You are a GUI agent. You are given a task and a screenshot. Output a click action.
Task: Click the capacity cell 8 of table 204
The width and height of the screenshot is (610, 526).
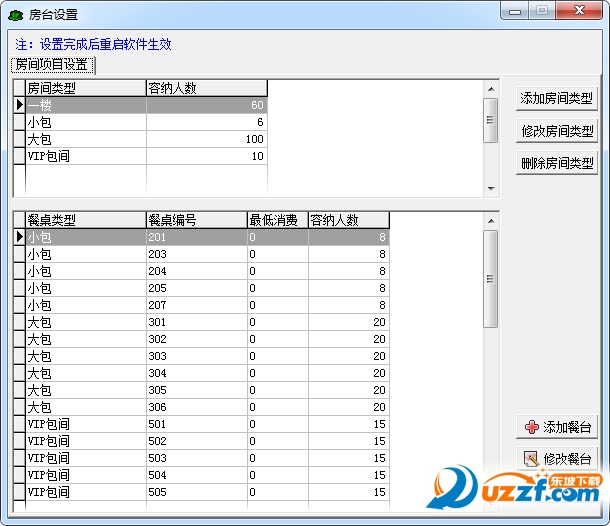click(349, 271)
